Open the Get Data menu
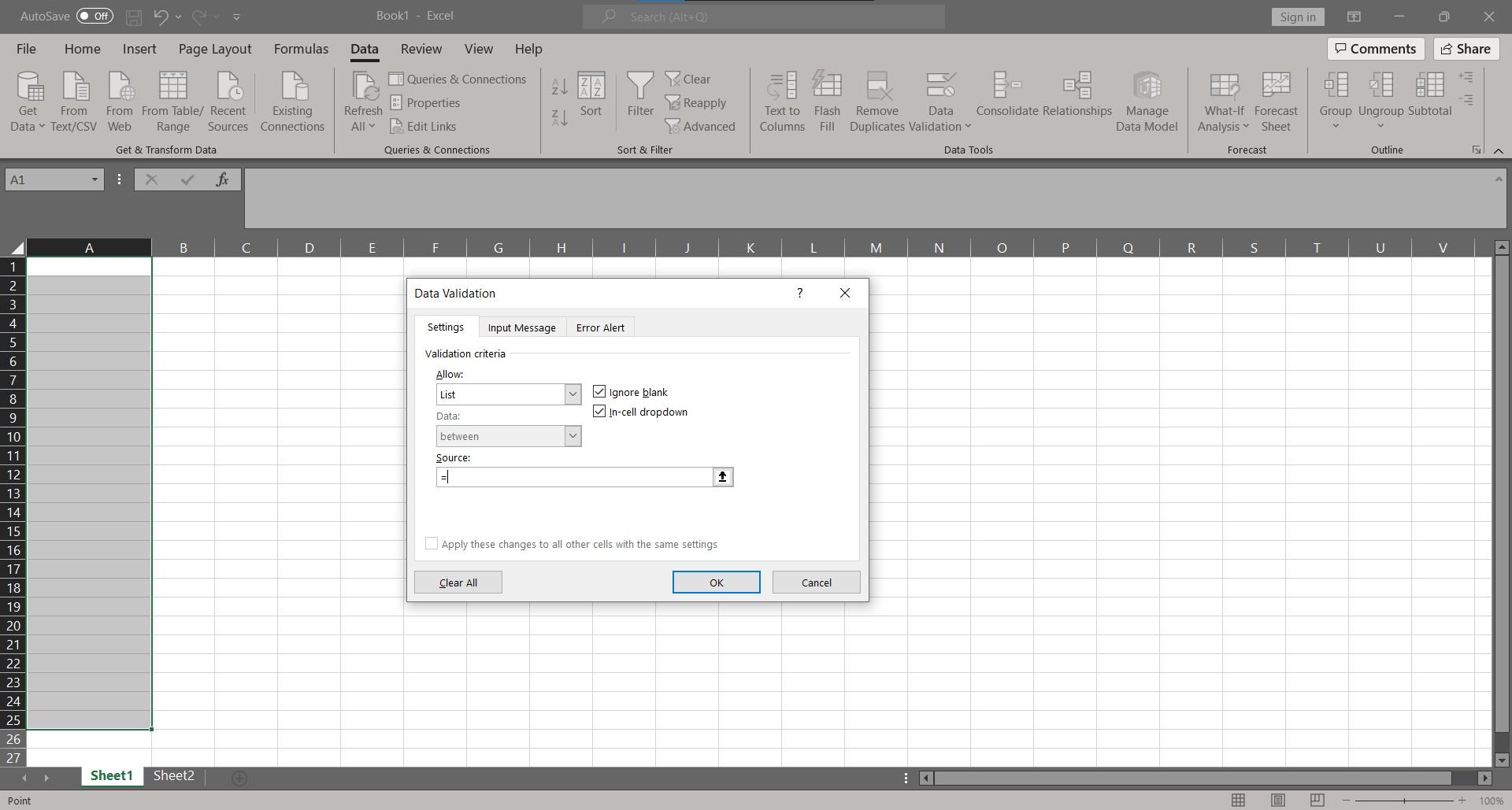 [28, 102]
